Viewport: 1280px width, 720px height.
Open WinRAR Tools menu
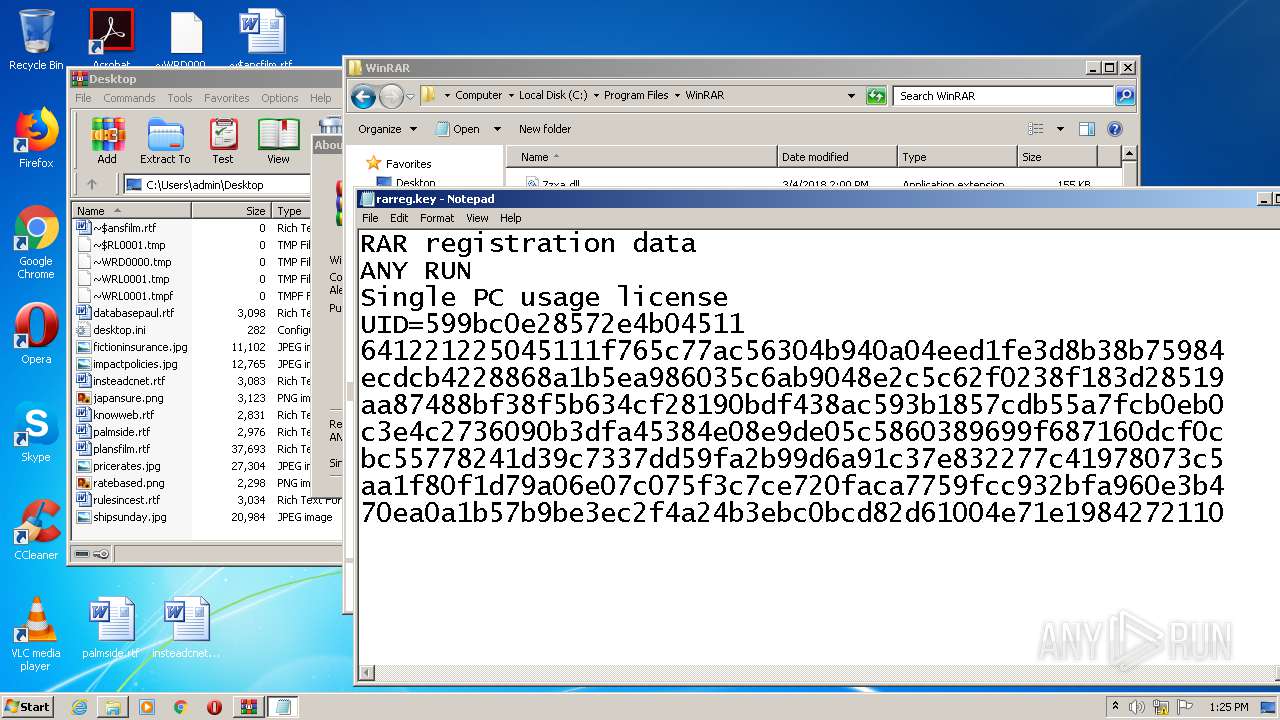click(180, 98)
